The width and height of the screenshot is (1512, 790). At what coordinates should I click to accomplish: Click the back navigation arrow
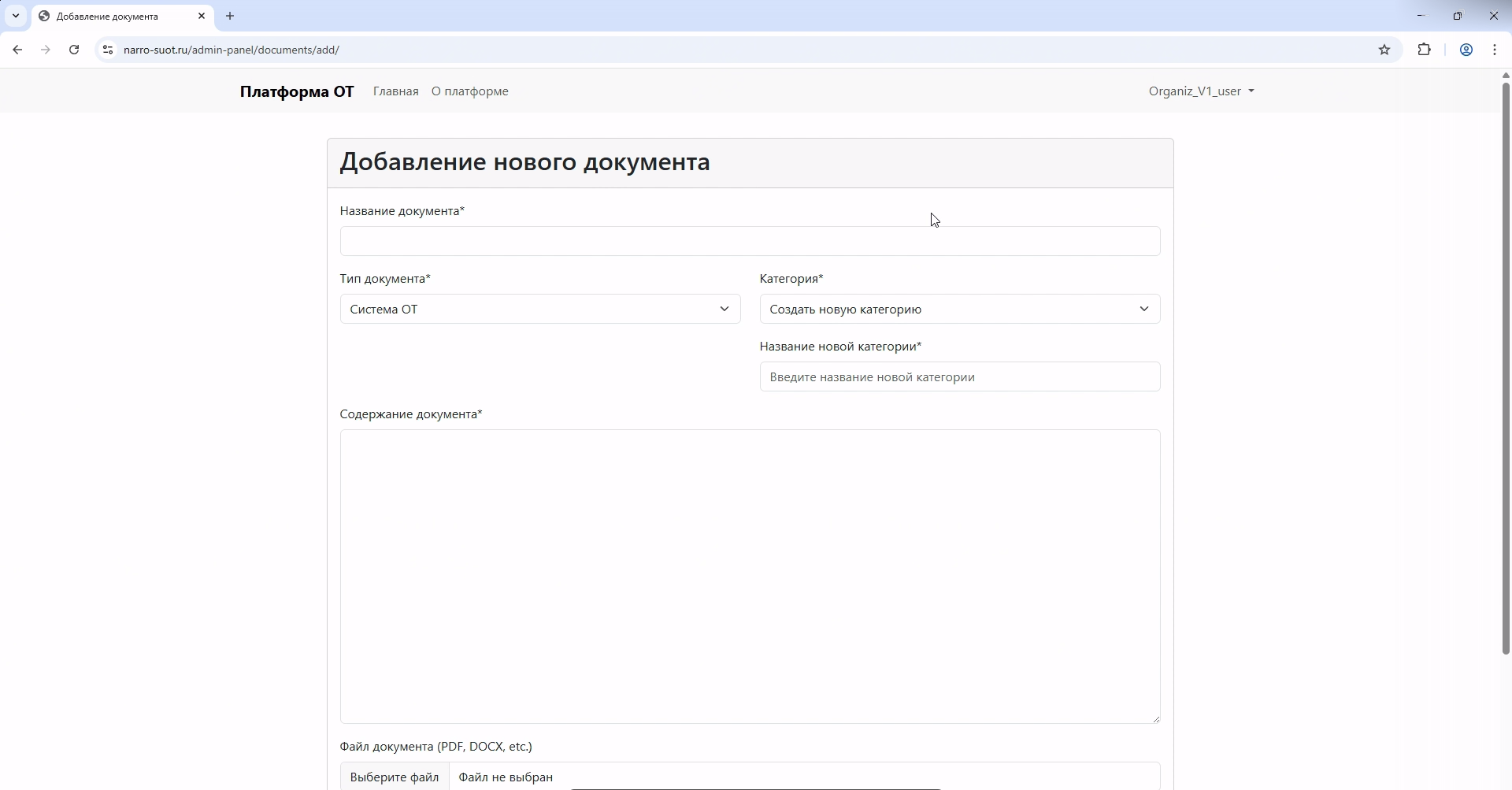[17, 50]
